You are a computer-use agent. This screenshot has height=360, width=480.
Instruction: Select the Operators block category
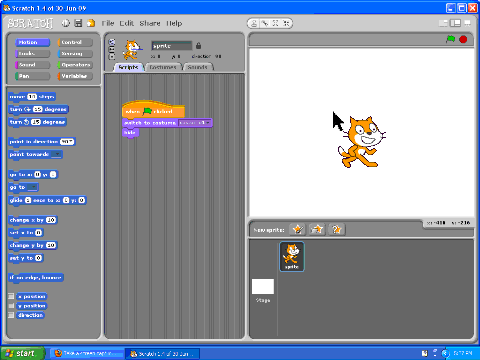click(x=75, y=65)
